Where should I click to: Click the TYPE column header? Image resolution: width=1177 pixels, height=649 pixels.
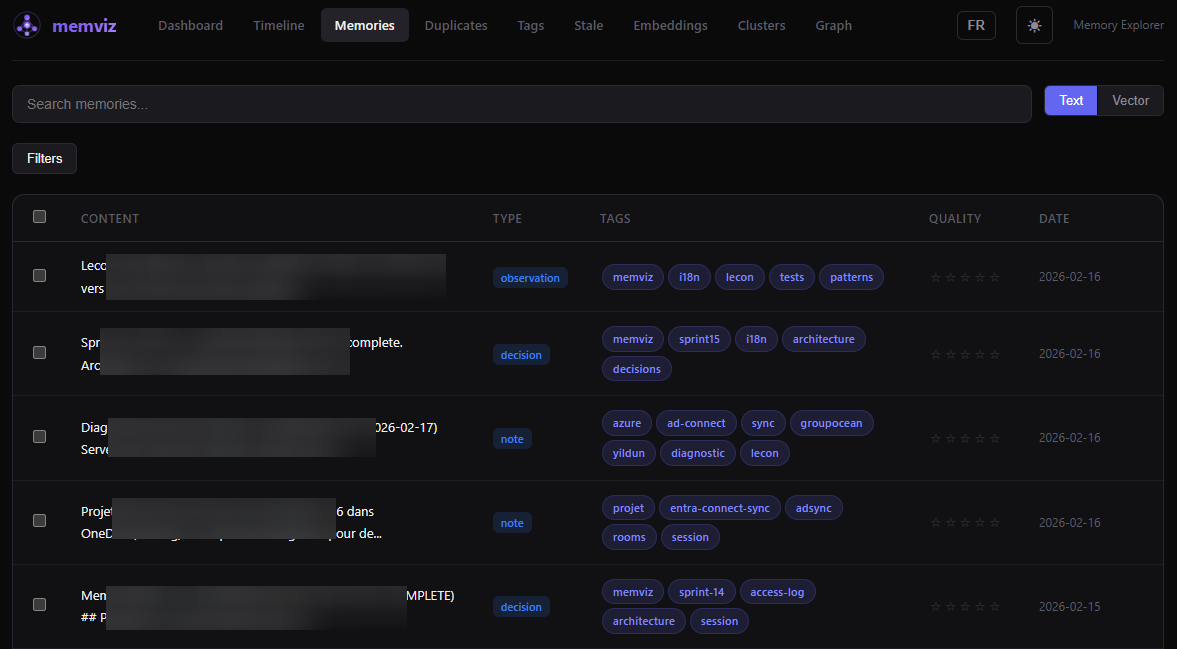click(x=507, y=218)
